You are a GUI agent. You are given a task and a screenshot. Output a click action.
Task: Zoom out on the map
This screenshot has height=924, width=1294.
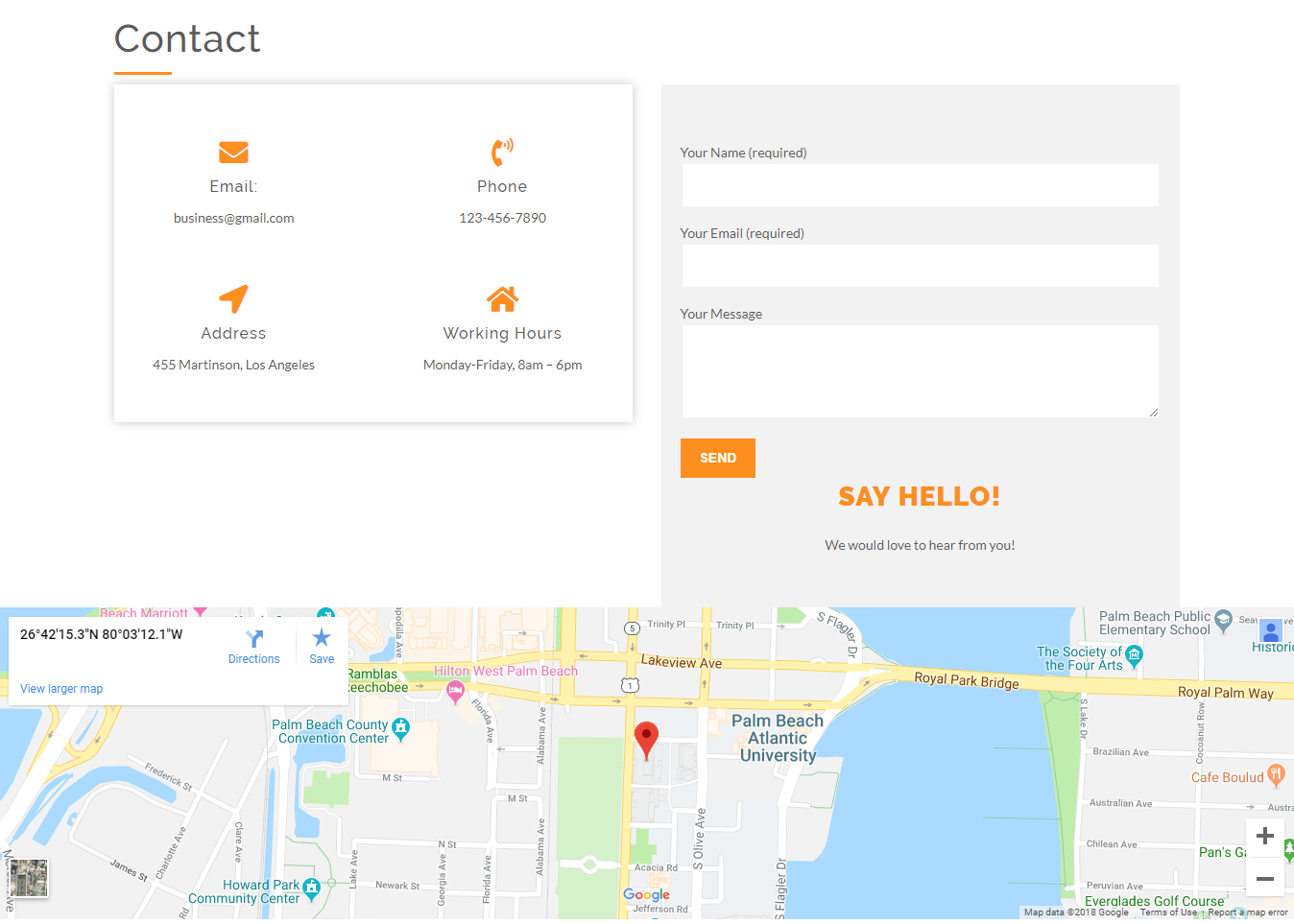point(1265,879)
